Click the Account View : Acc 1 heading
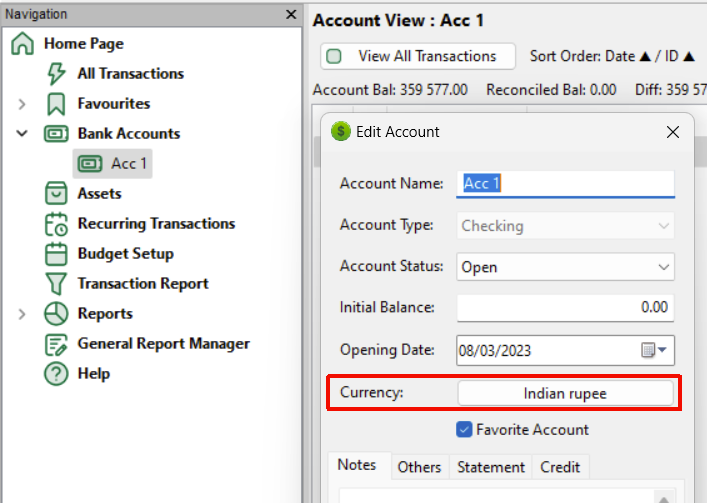This screenshot has height=503, width=707. click(399, 20)
